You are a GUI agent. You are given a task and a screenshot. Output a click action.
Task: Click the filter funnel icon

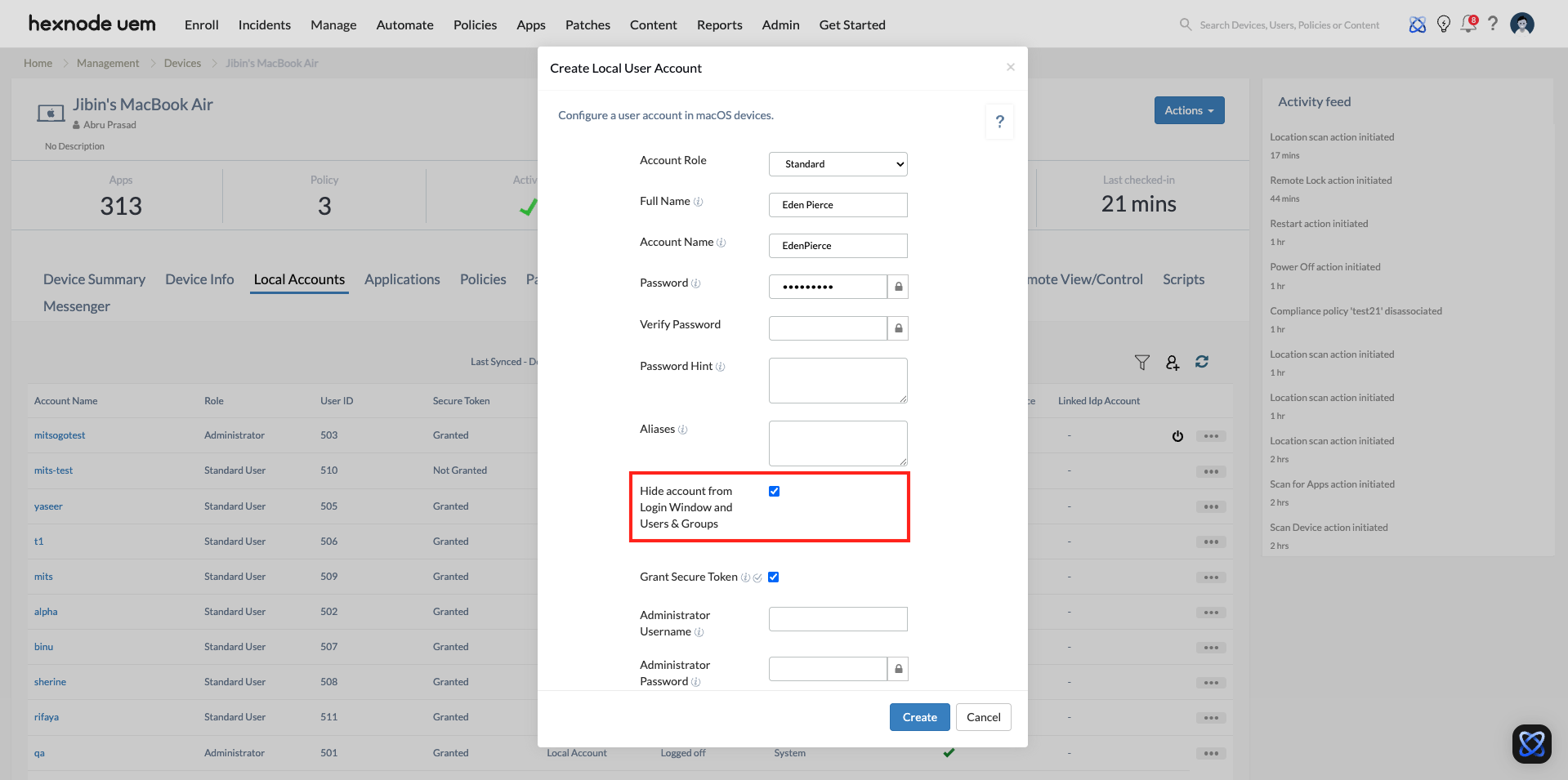1141,363
